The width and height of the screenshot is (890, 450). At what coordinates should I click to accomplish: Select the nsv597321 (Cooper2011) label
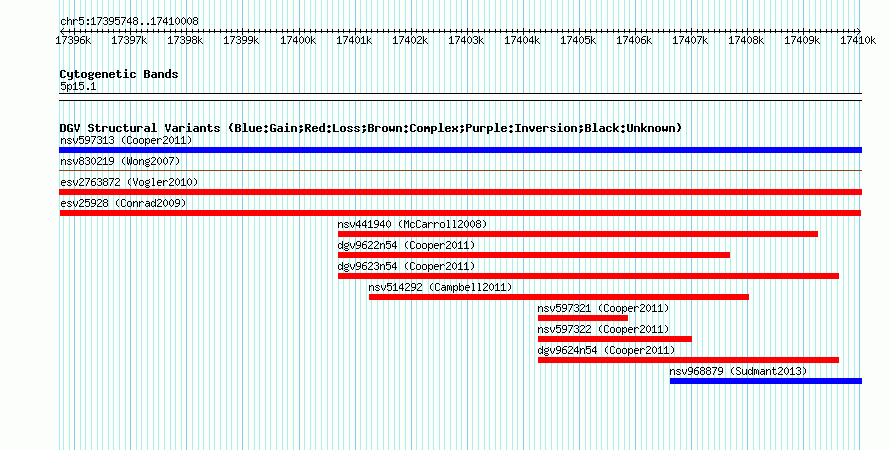(x=603, y=308)
